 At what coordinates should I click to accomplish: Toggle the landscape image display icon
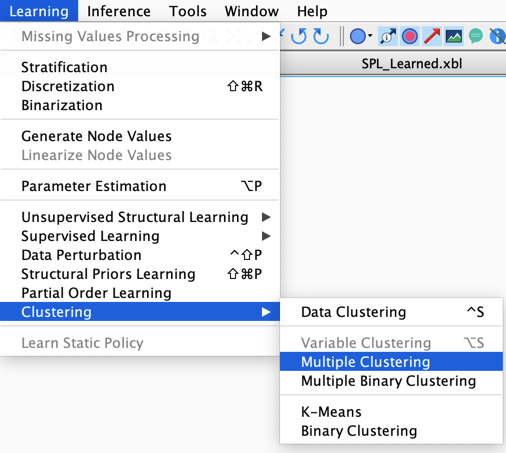(x=454, y=36)
